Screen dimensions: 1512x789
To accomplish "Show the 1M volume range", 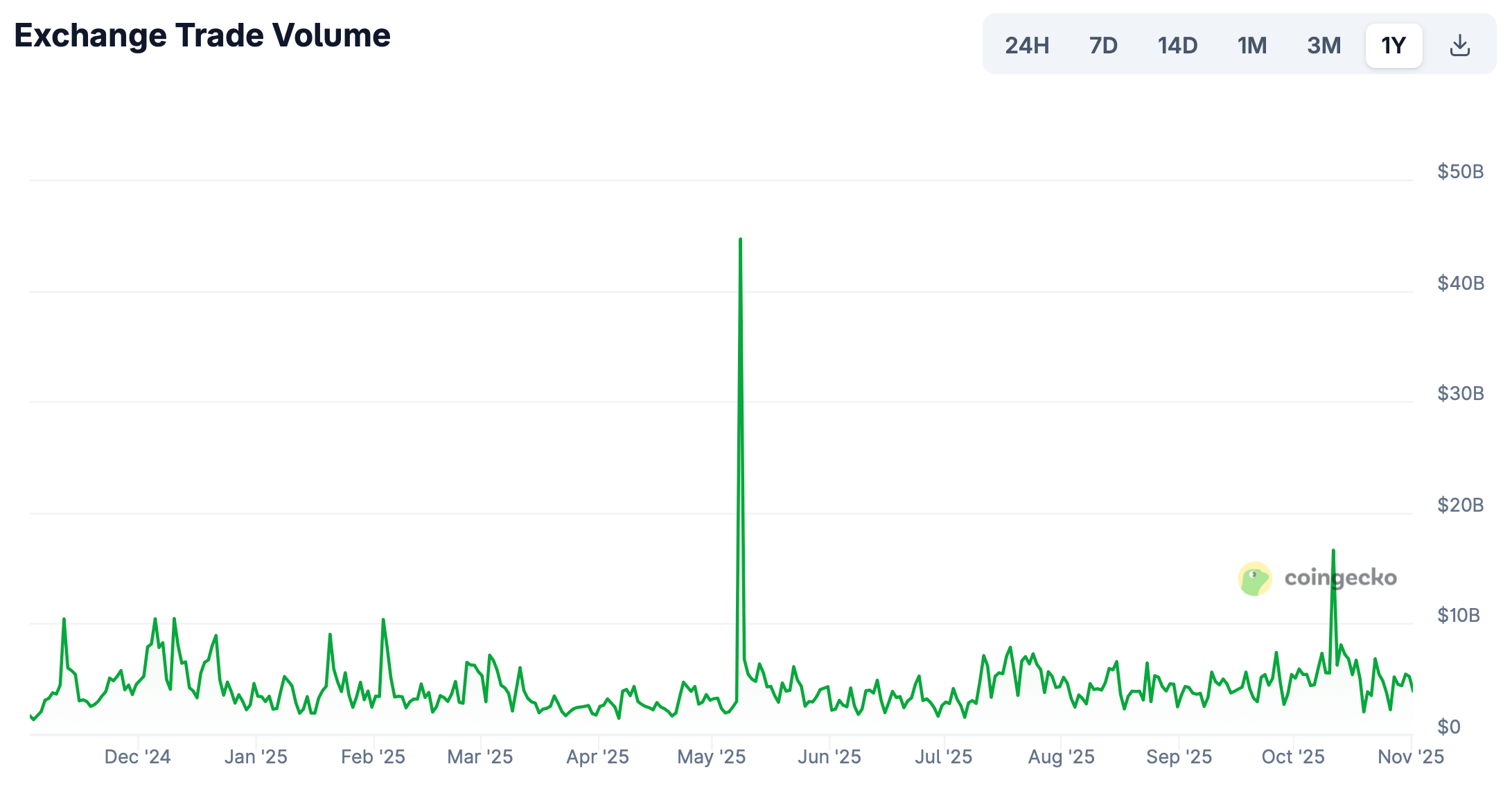I will coord(1252,46).
